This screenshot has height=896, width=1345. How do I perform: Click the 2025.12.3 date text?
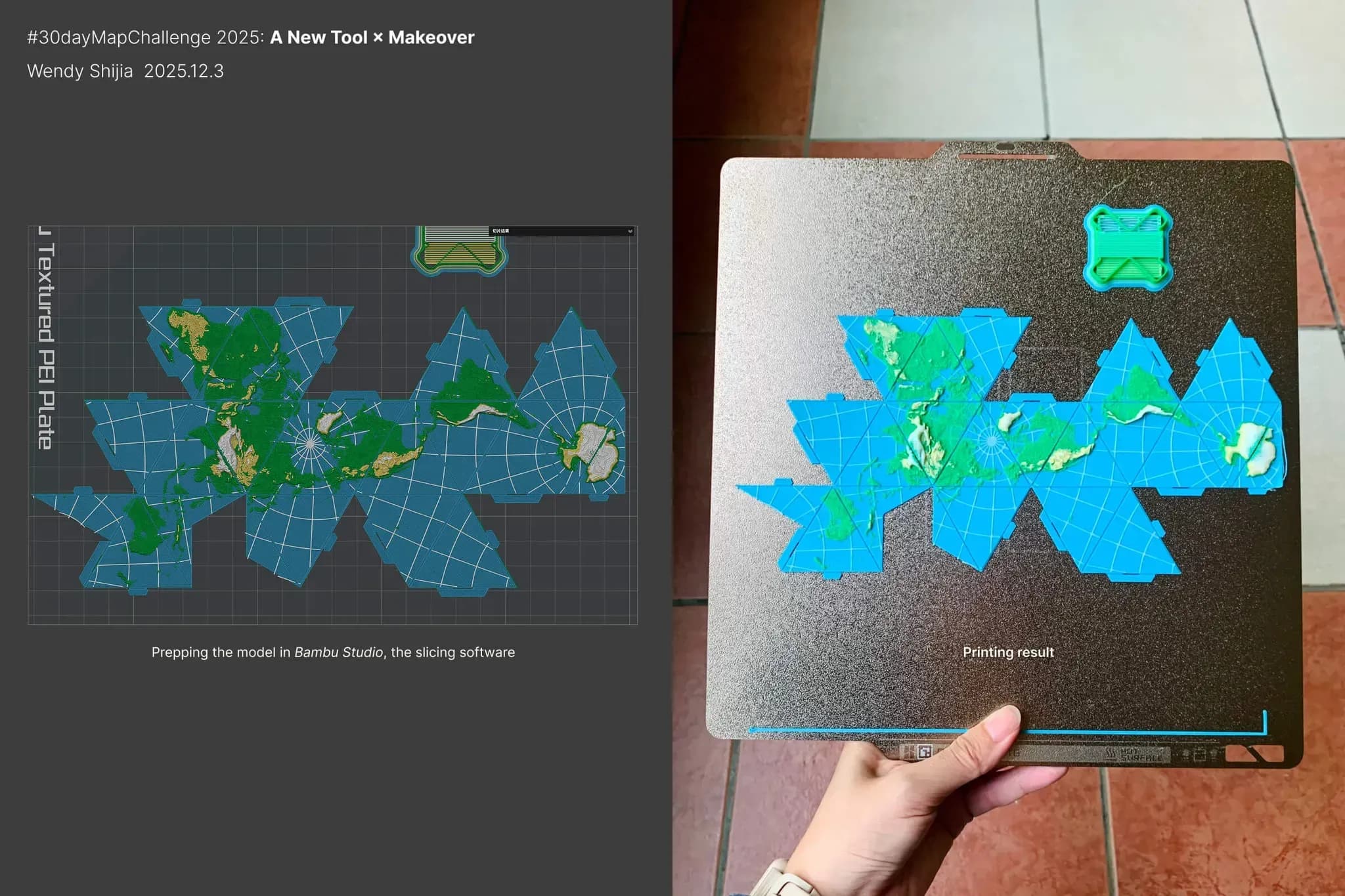184,71
